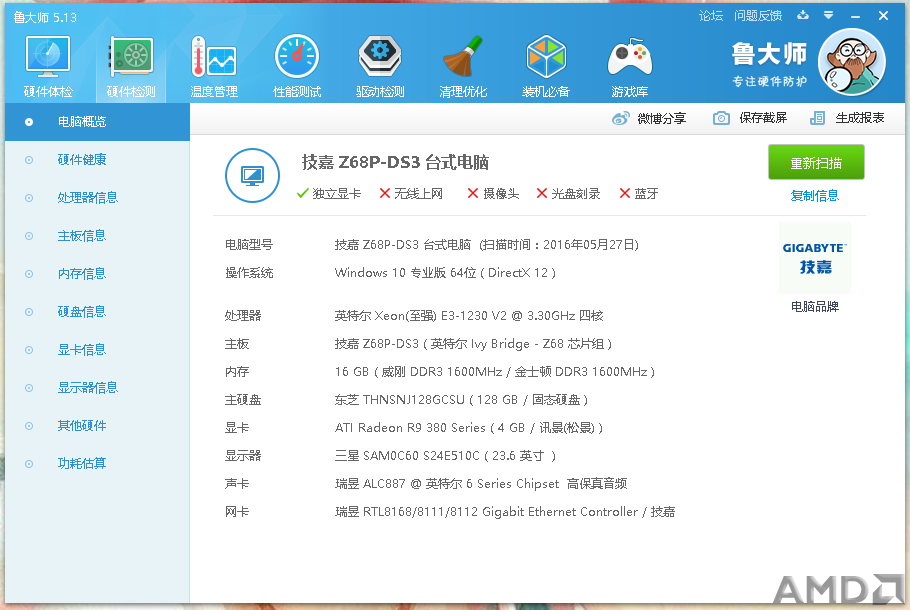910x610 pixels.
Task: Minimize the 鲁大师 window
Action: tap(855, 16)
